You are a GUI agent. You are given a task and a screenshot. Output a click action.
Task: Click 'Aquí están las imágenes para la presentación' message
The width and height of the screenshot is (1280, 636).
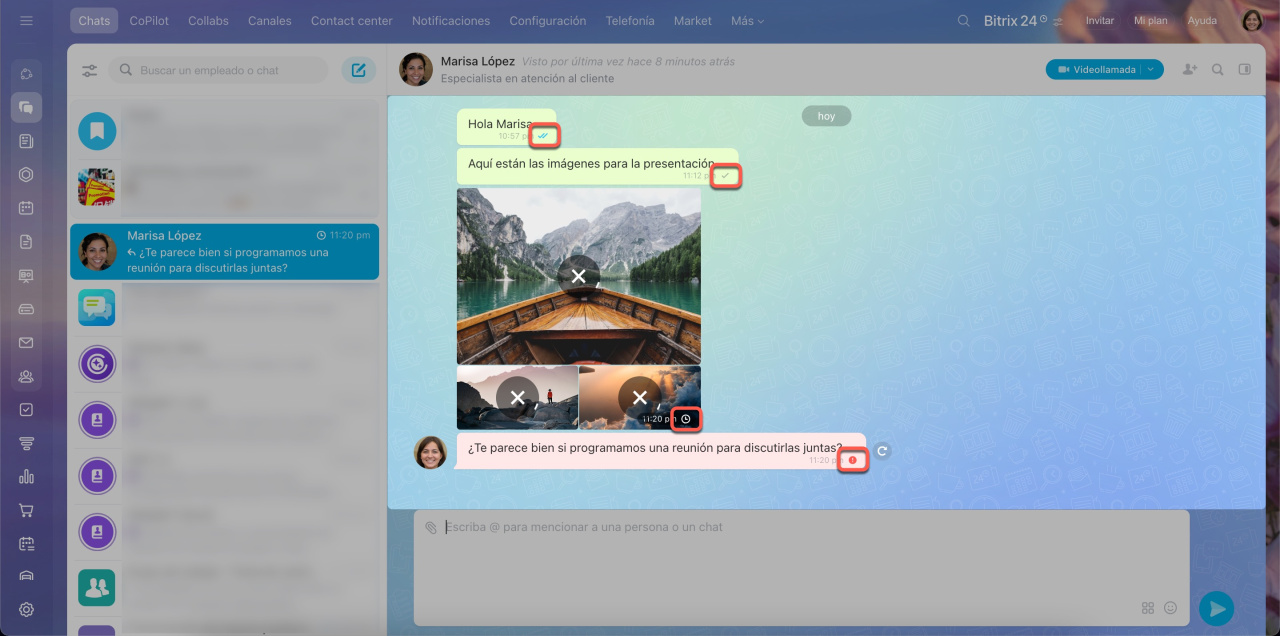598,167
